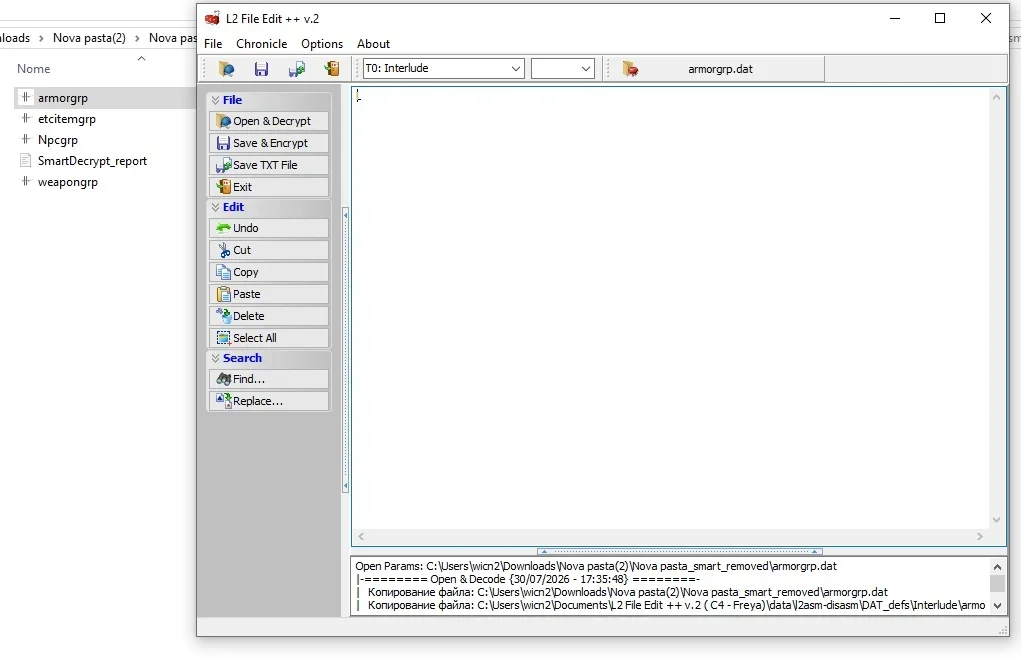Click the Cut button

269,250
